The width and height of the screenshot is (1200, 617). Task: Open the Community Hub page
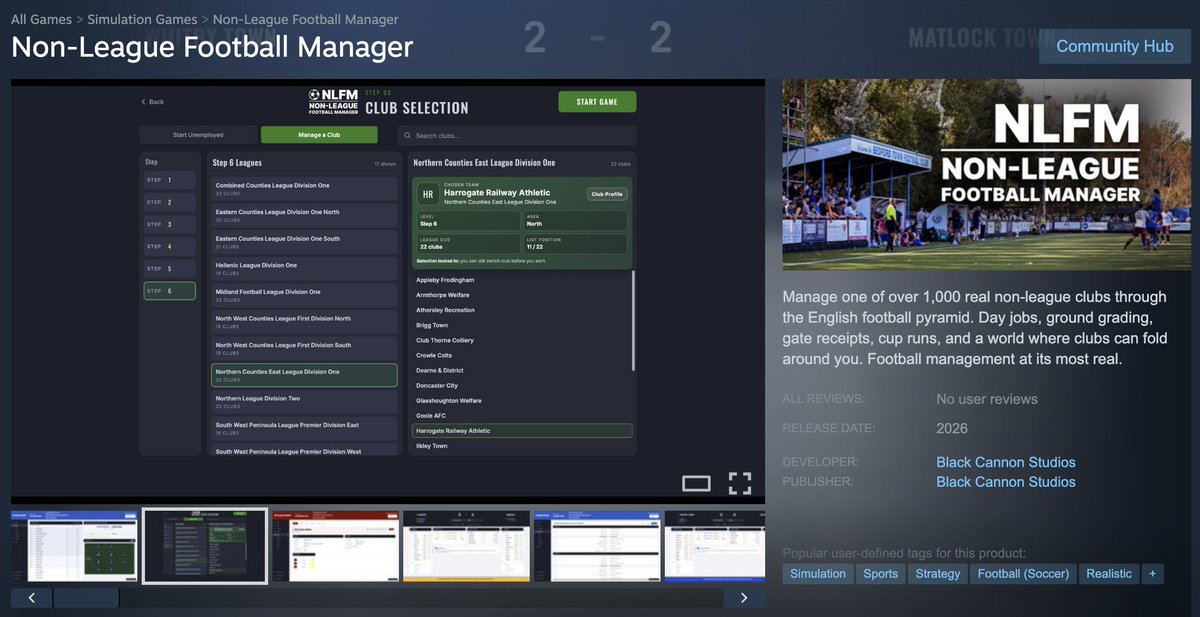(x=1114, y=46)
